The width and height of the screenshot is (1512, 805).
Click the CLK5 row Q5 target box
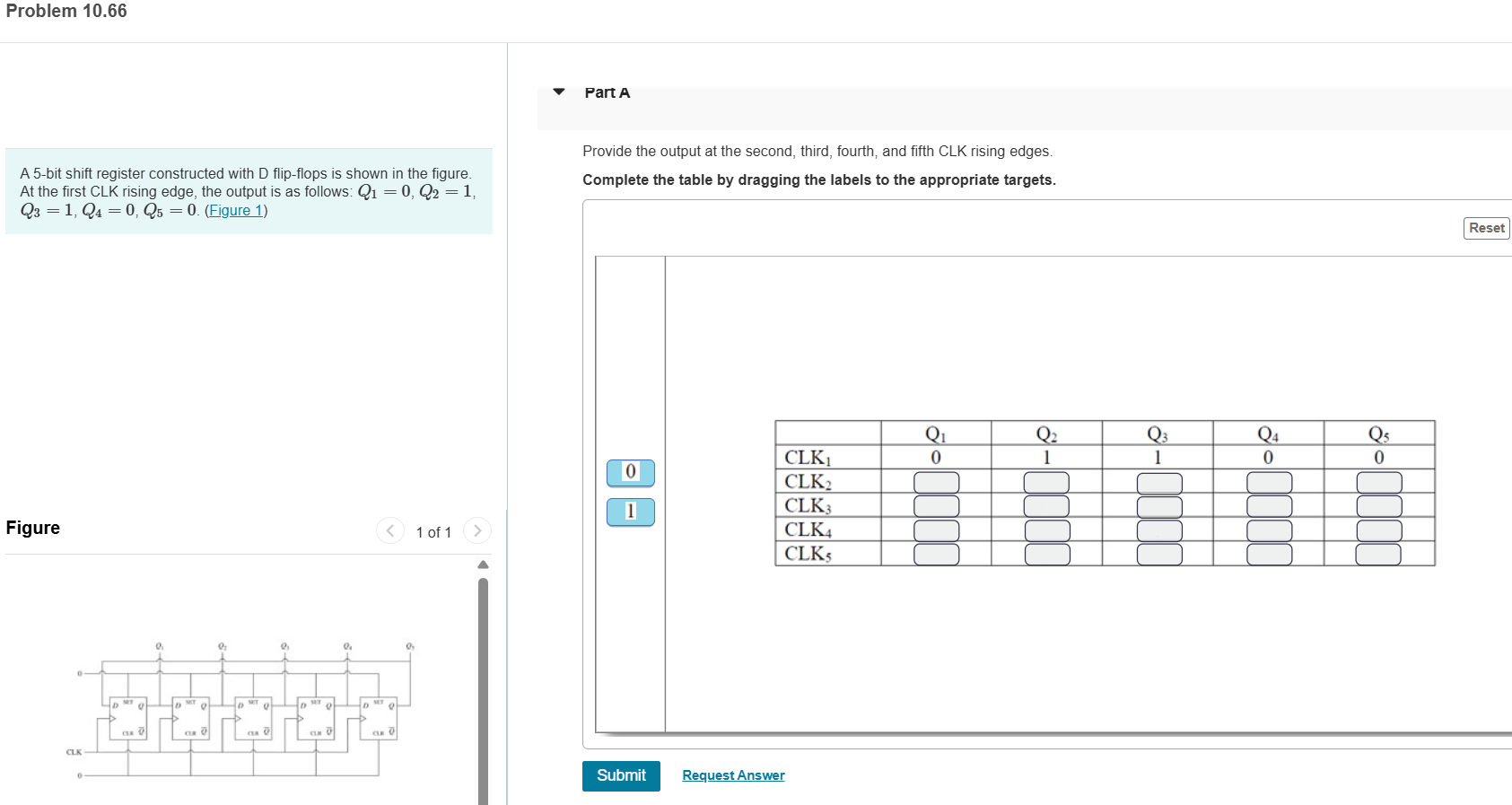point(1378,554)
